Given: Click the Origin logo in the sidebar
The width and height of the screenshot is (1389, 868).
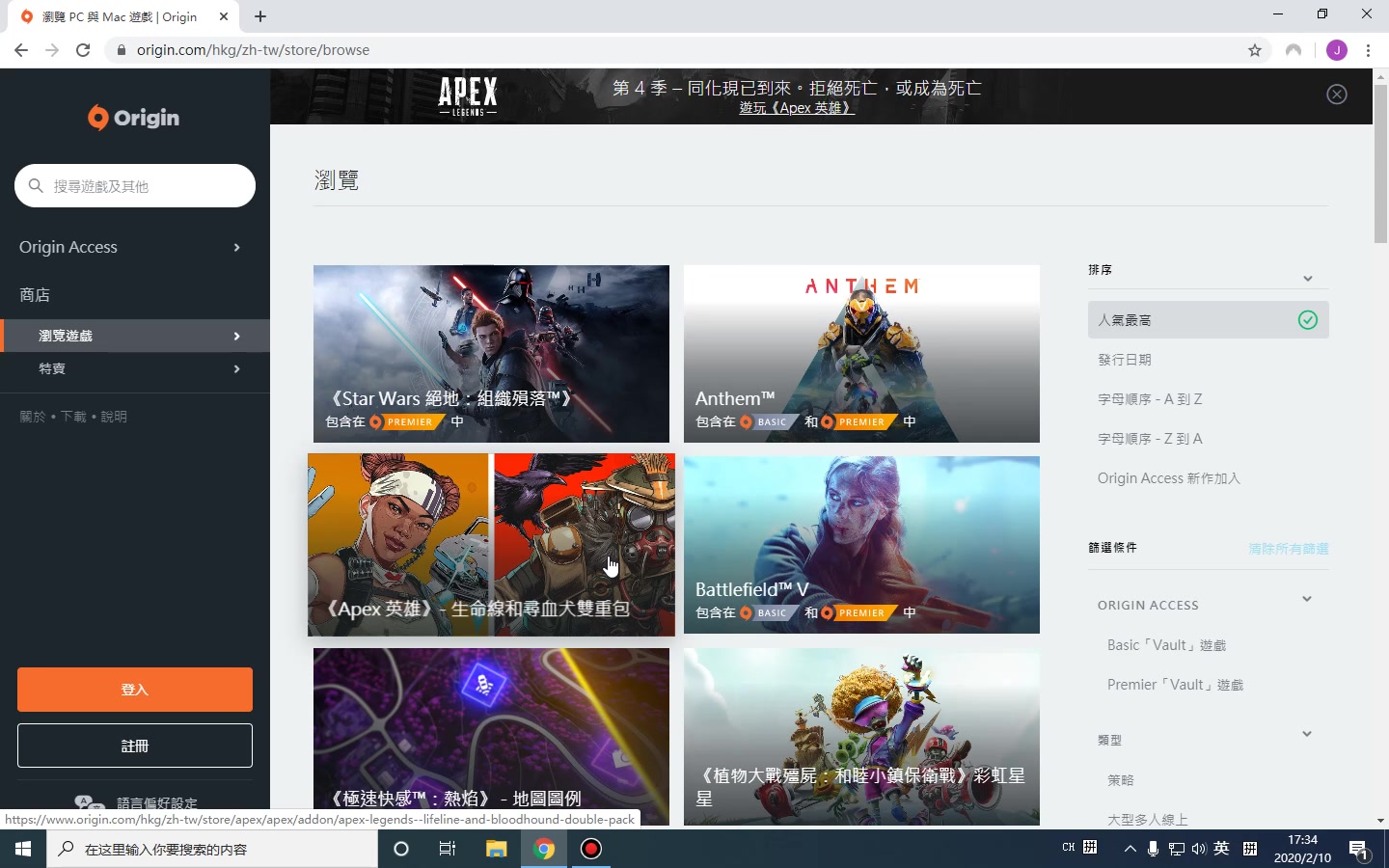Looking at the screenshot, I should click(133, 117).
